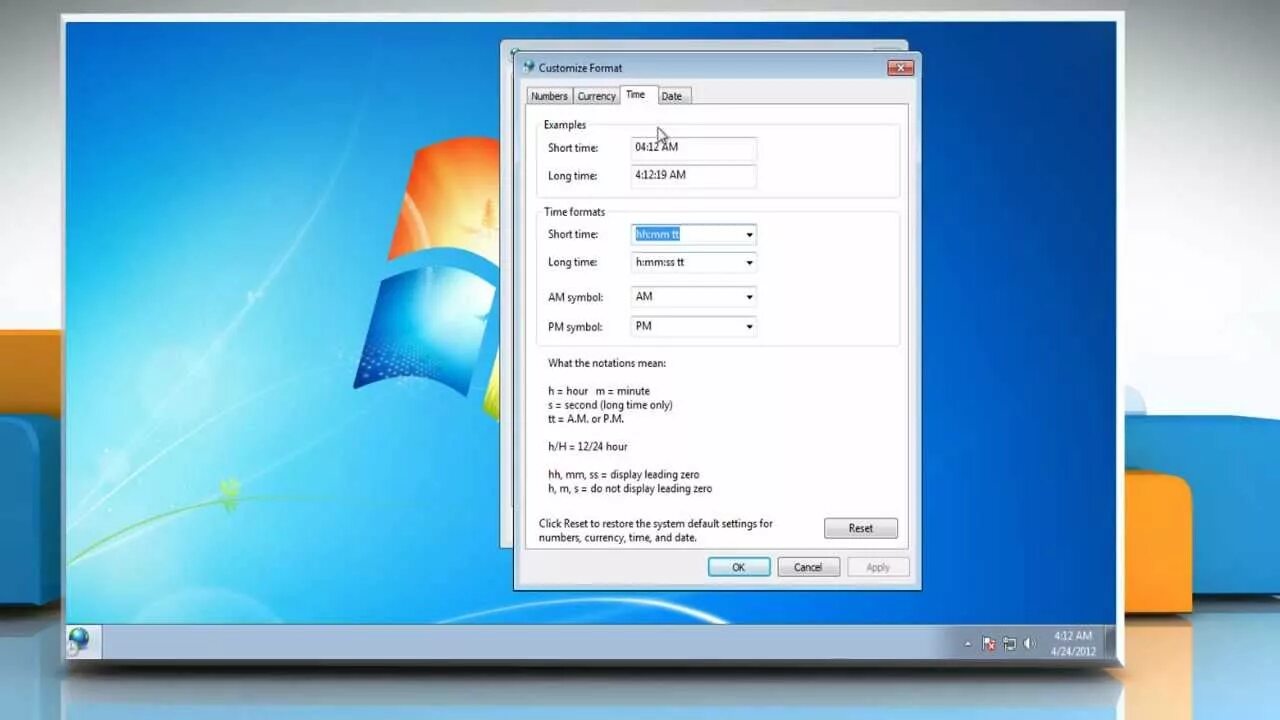
Task: Switch to the Numbers tab
Action: 549,96
